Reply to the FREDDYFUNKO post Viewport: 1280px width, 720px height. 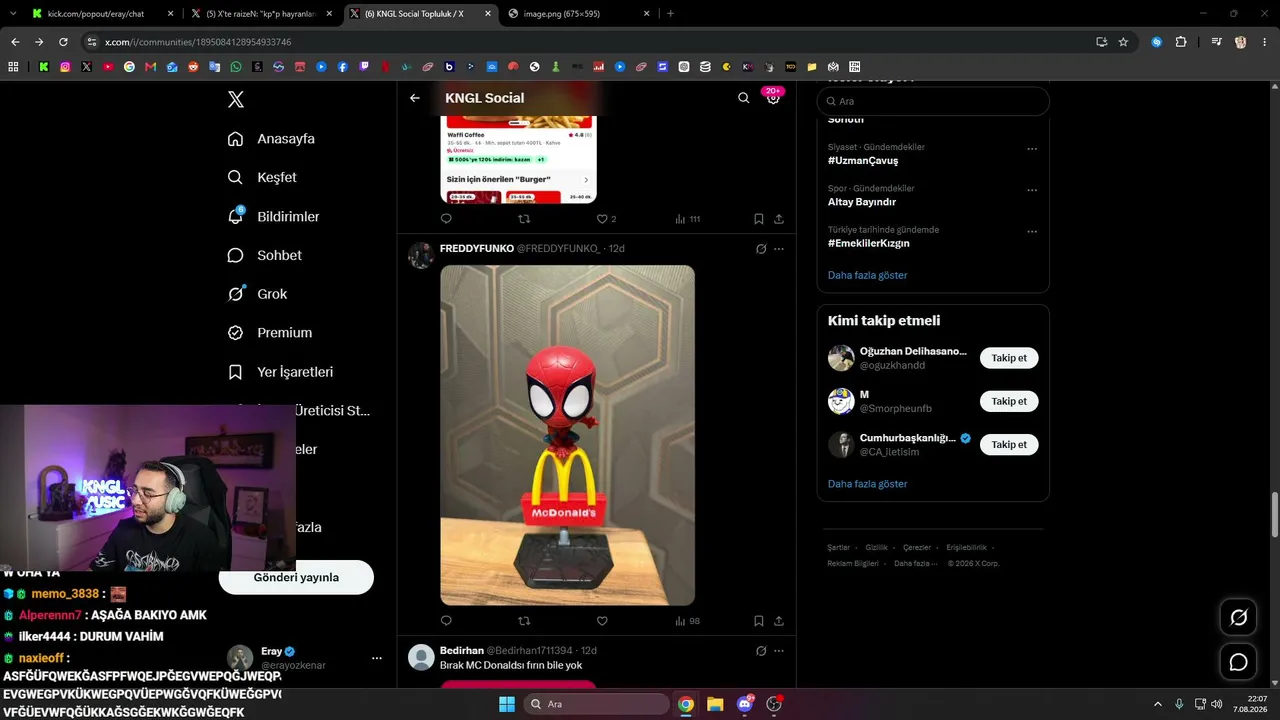tap(446, 621)
